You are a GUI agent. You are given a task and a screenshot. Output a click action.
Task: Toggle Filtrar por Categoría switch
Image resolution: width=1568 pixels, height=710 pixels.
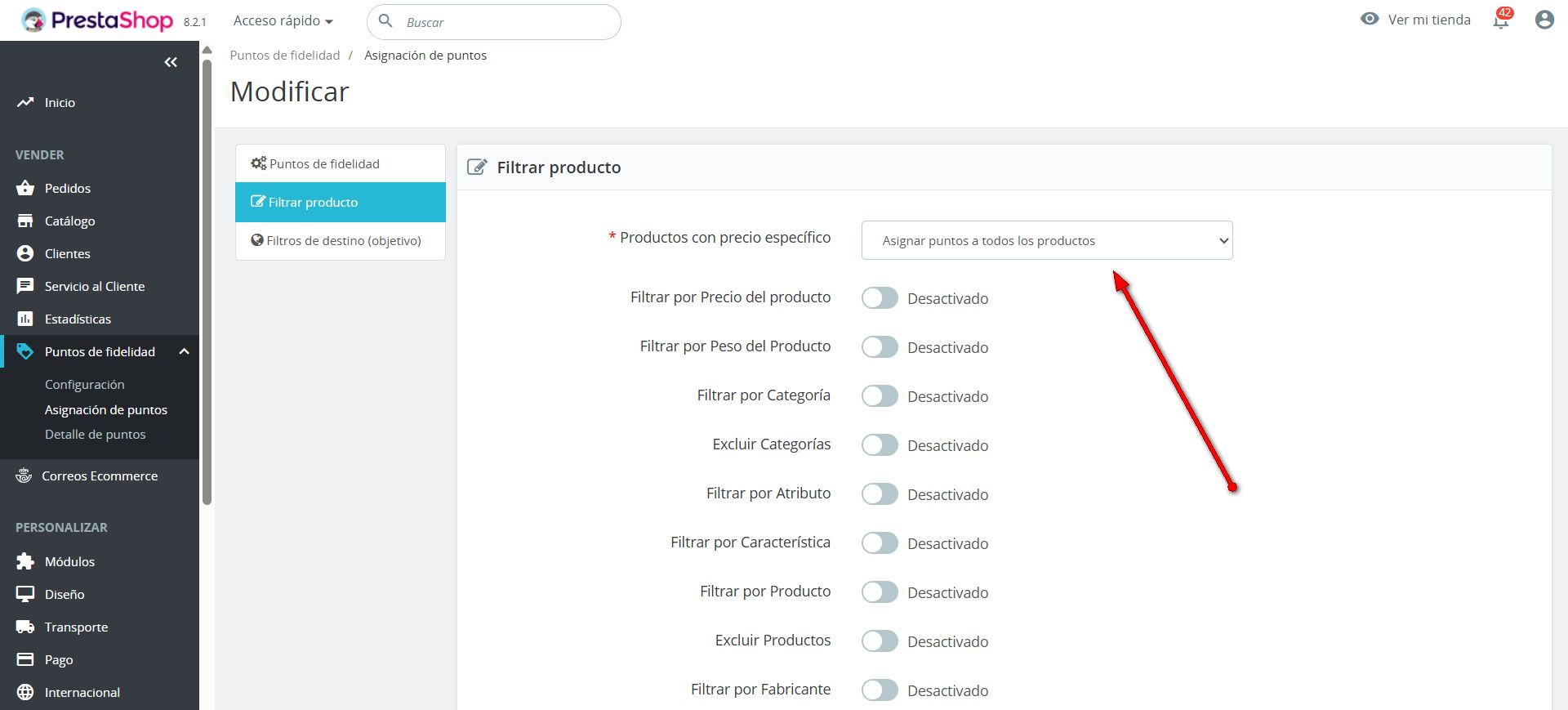tap(880, 396)
